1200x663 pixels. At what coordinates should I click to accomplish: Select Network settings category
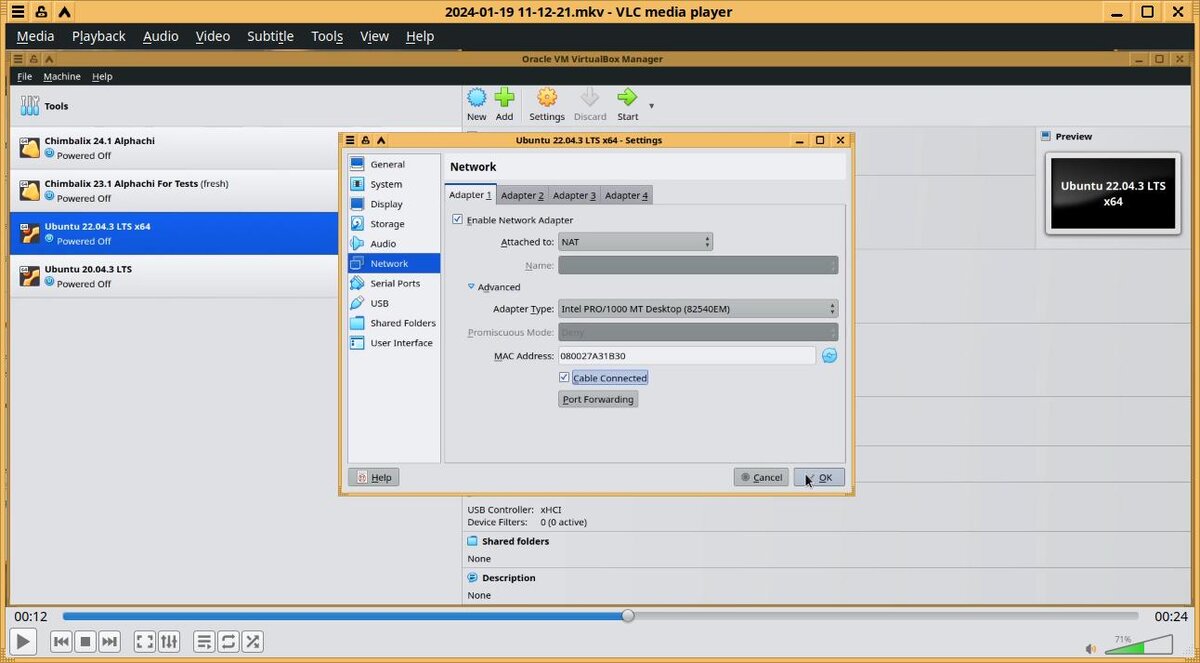tap(394, 263)
